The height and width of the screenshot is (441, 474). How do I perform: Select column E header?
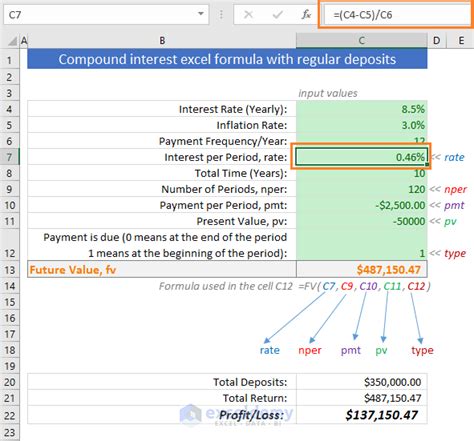tap(461, 41)
